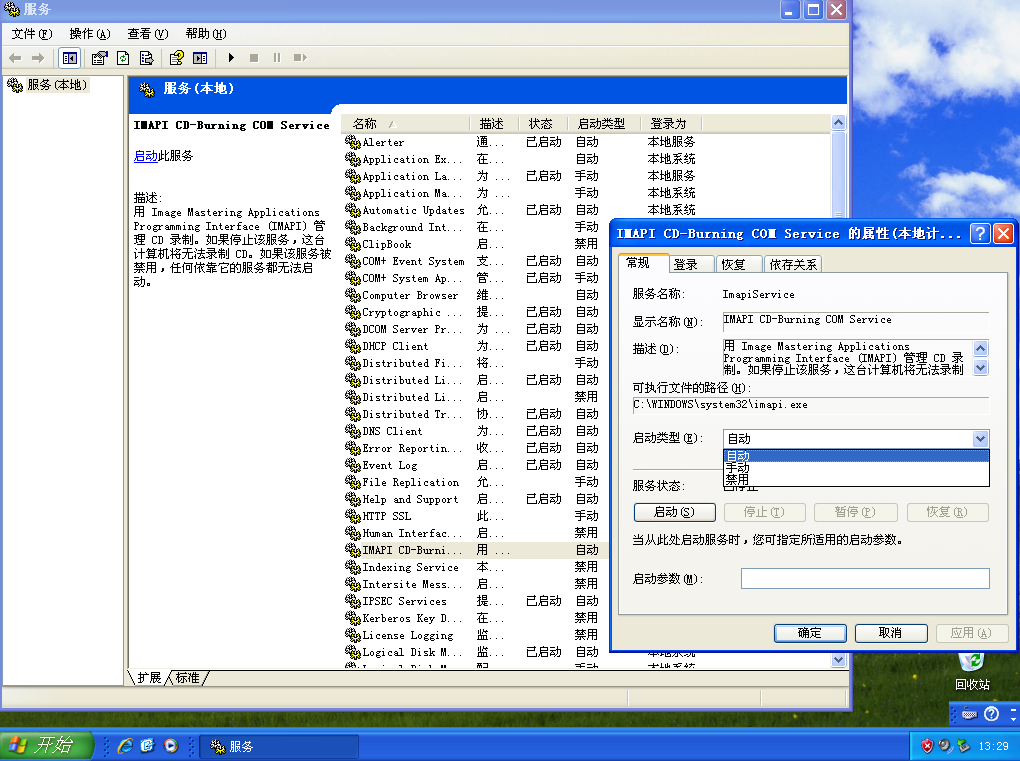
Task: Select the Cryptographic service row
Action: (475, 312)
